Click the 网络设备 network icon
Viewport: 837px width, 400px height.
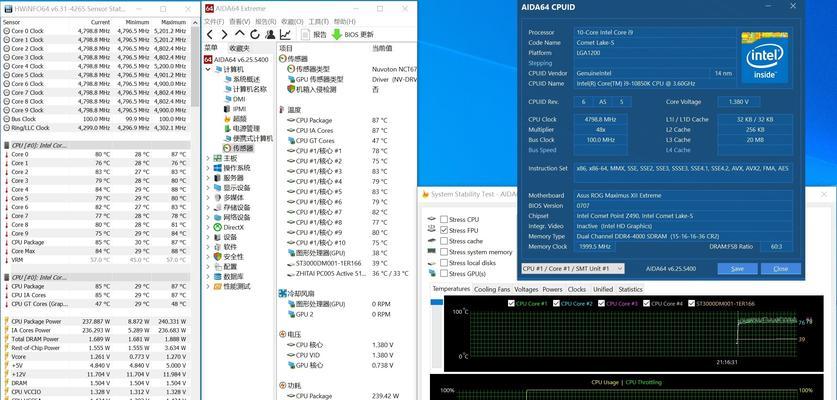click(217, 217)
